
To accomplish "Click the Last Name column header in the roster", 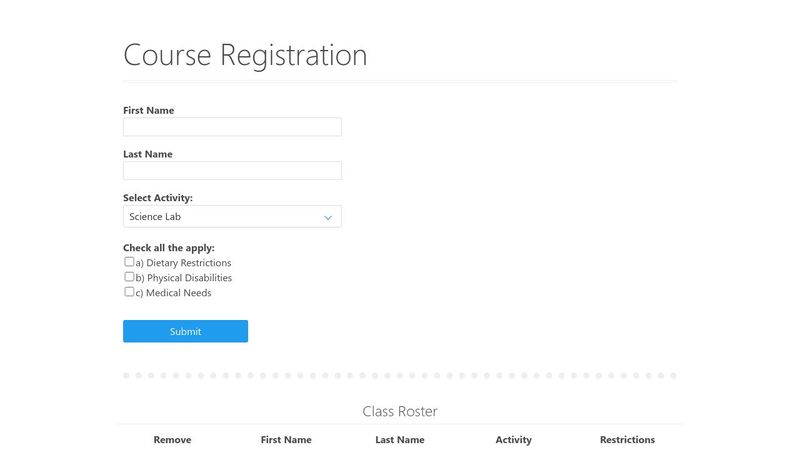I will coord(400,440).
